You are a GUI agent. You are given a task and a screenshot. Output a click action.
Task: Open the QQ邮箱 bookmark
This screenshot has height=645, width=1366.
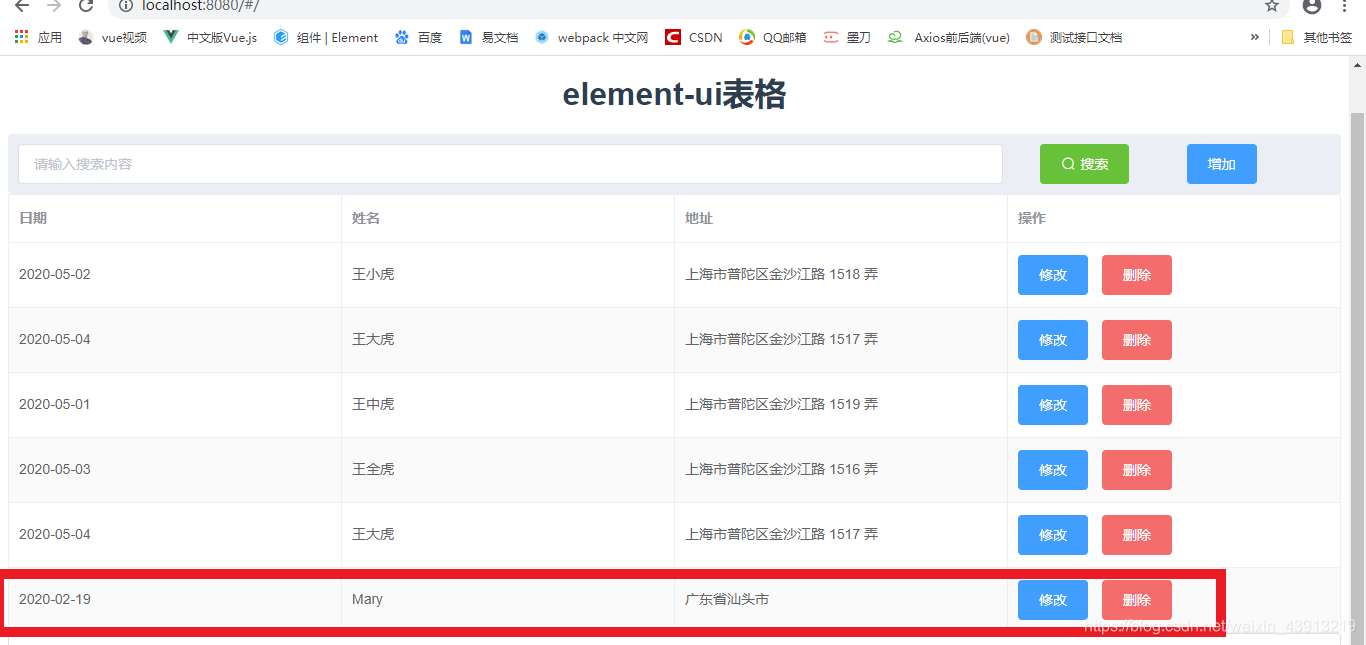point(773,37)
